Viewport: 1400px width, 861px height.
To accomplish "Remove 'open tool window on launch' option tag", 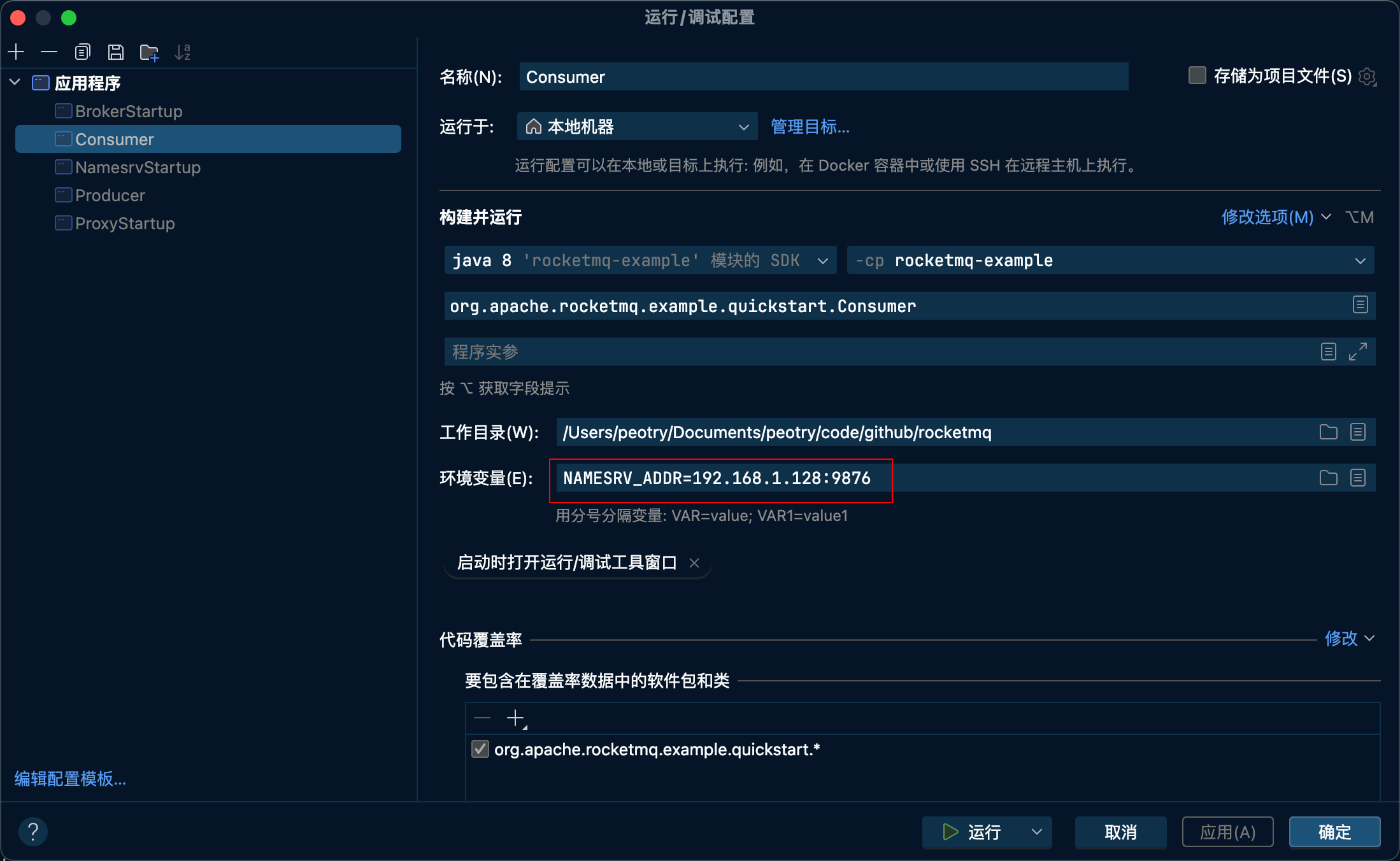I will coord(694,563).
